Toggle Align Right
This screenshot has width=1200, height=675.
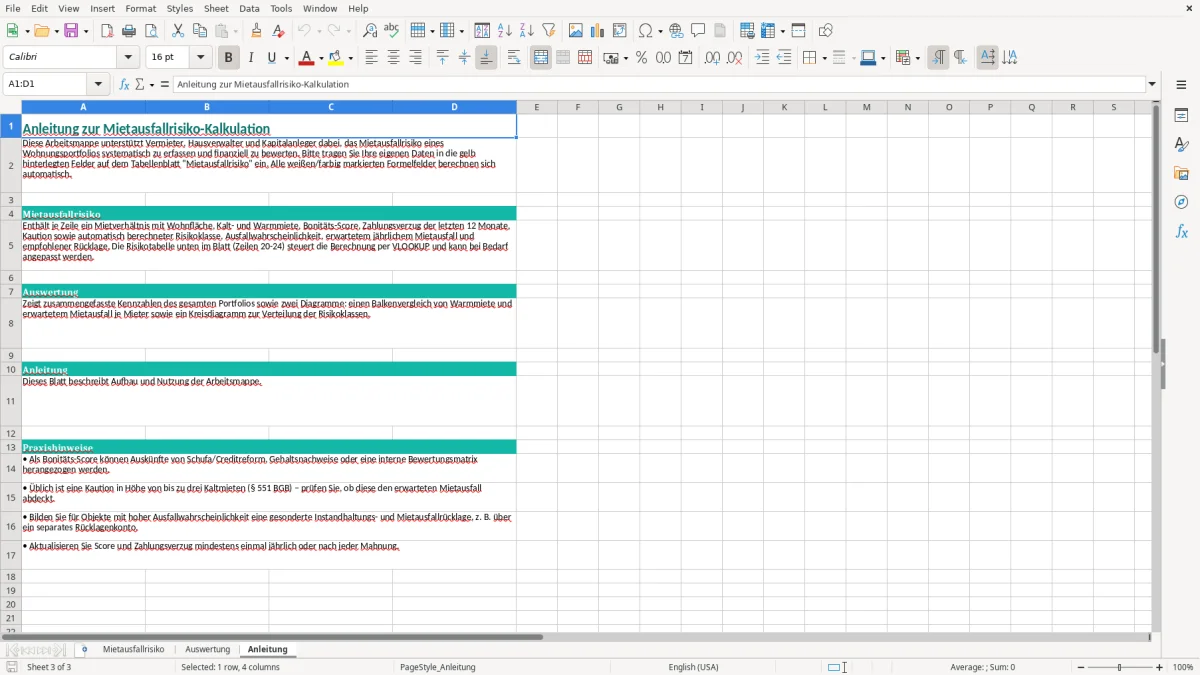coord(415,58)
